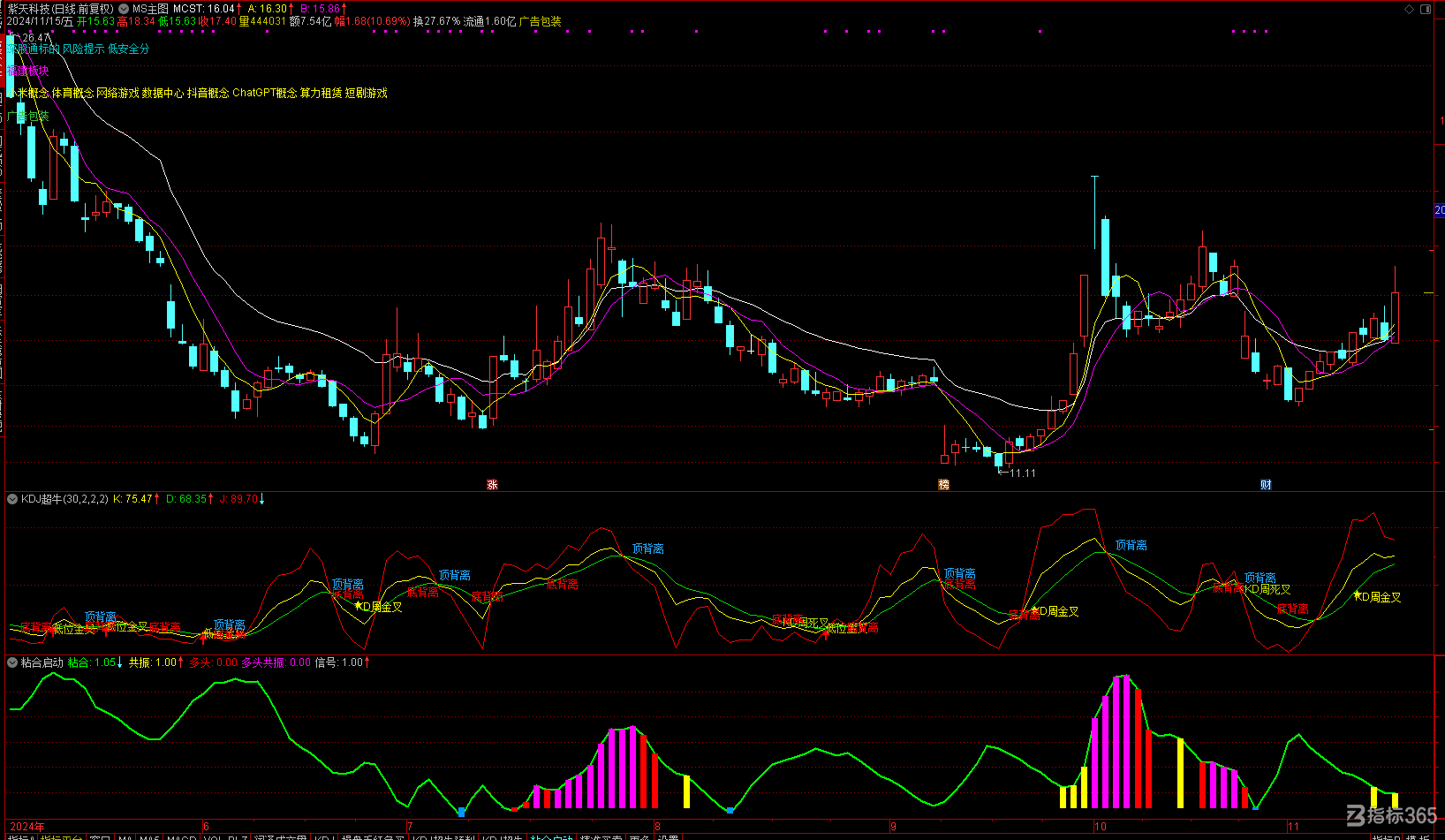The image size is (1445, 840).
Task: Click month 10 on the time axis
Action: coord(1100,827)
